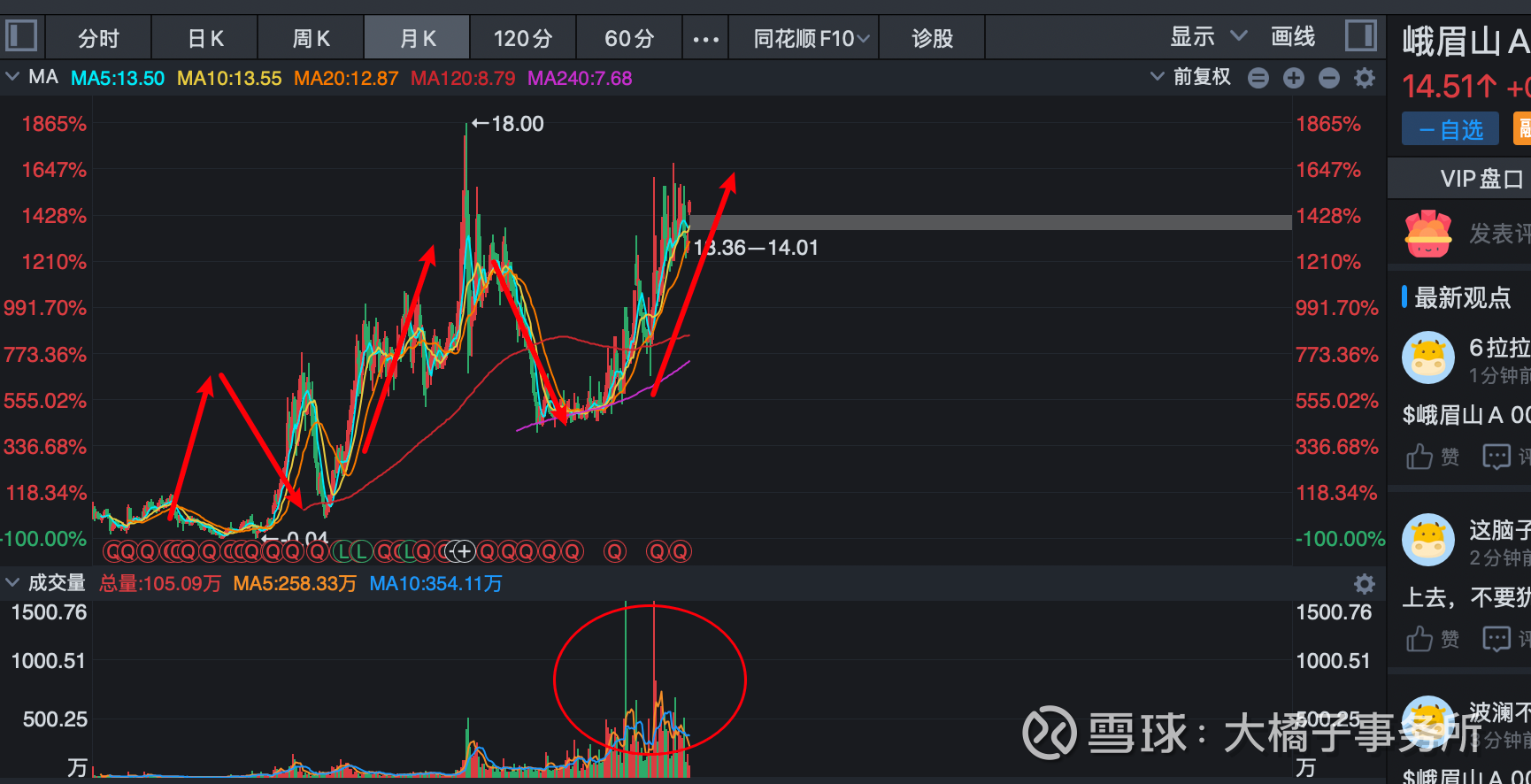Click the 最新观点 section heading
This screenshot has width=1531, height=784.
point(1462,297)
